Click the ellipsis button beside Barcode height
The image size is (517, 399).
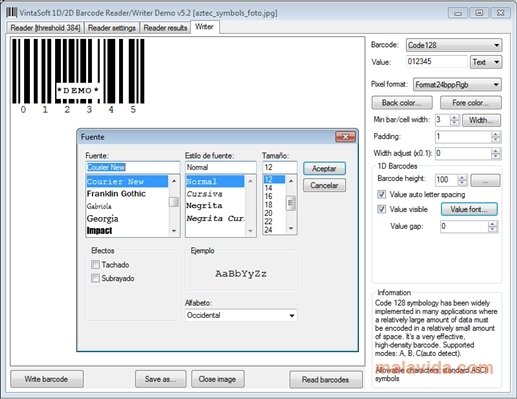(x=485, y=180)
